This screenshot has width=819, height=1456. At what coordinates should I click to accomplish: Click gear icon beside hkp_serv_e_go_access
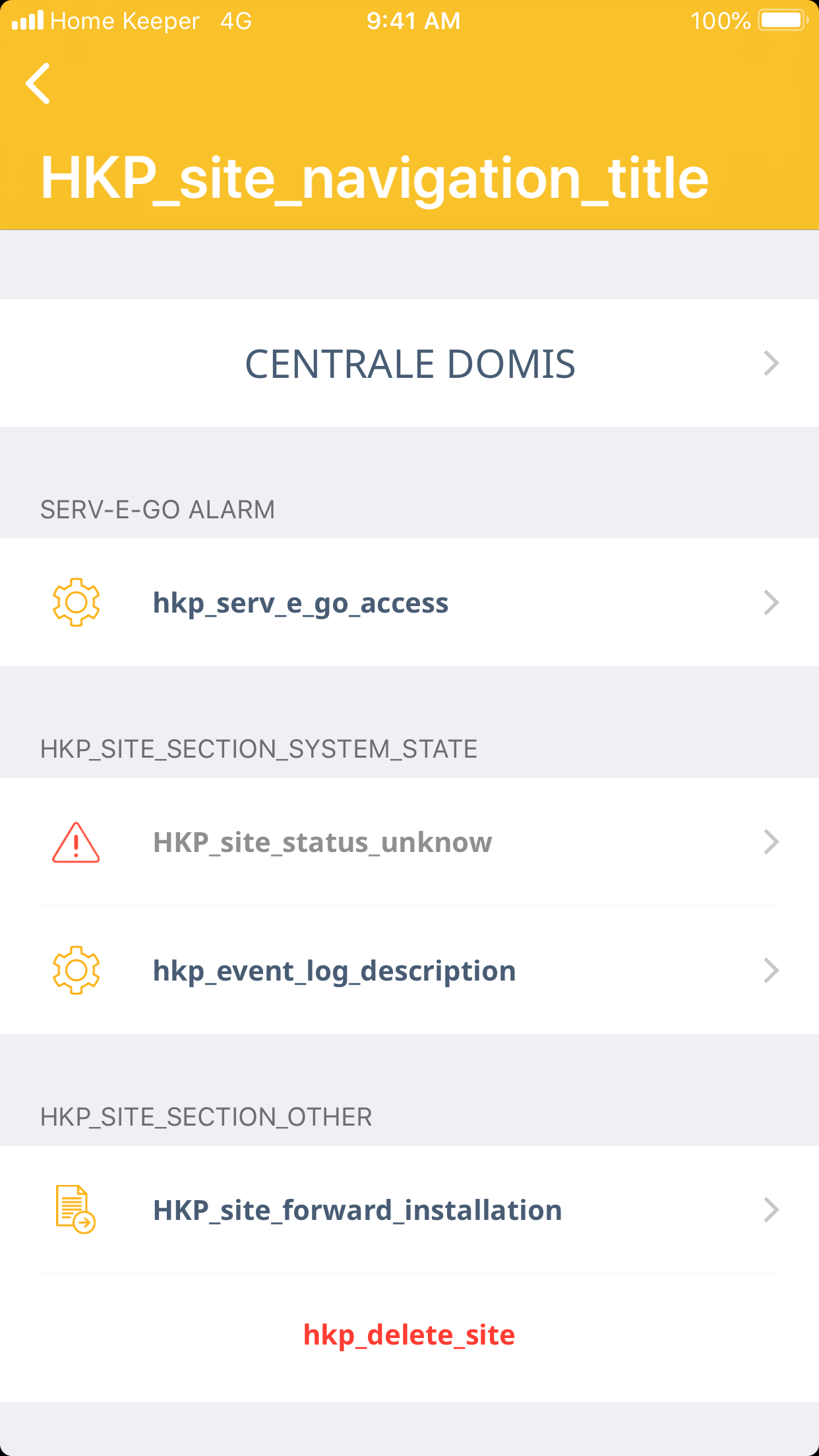pyautogui.click(x=76, y=602)
